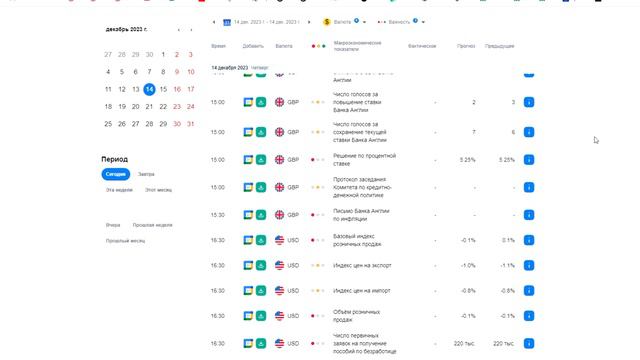Open 'Решение по процентной ставке' indicator
640x360 pixels.
(x=364, y=160)
